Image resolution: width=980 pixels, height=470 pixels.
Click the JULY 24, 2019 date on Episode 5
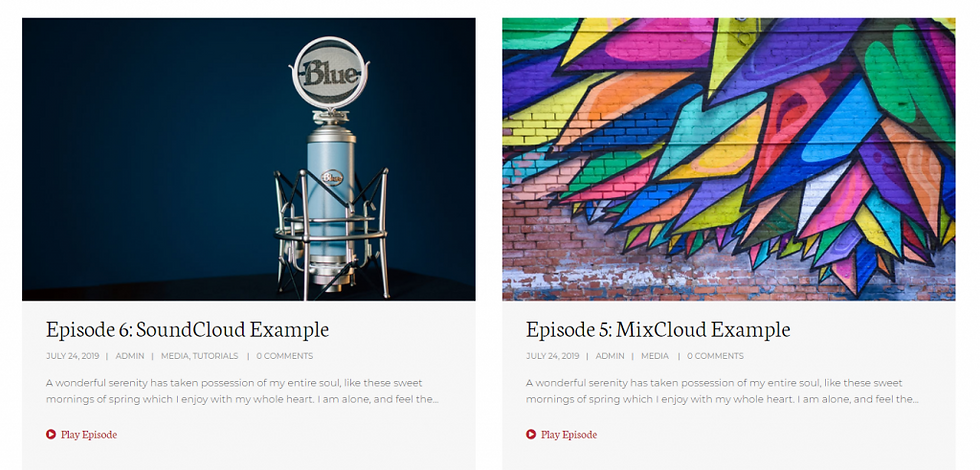click(552, 356)
